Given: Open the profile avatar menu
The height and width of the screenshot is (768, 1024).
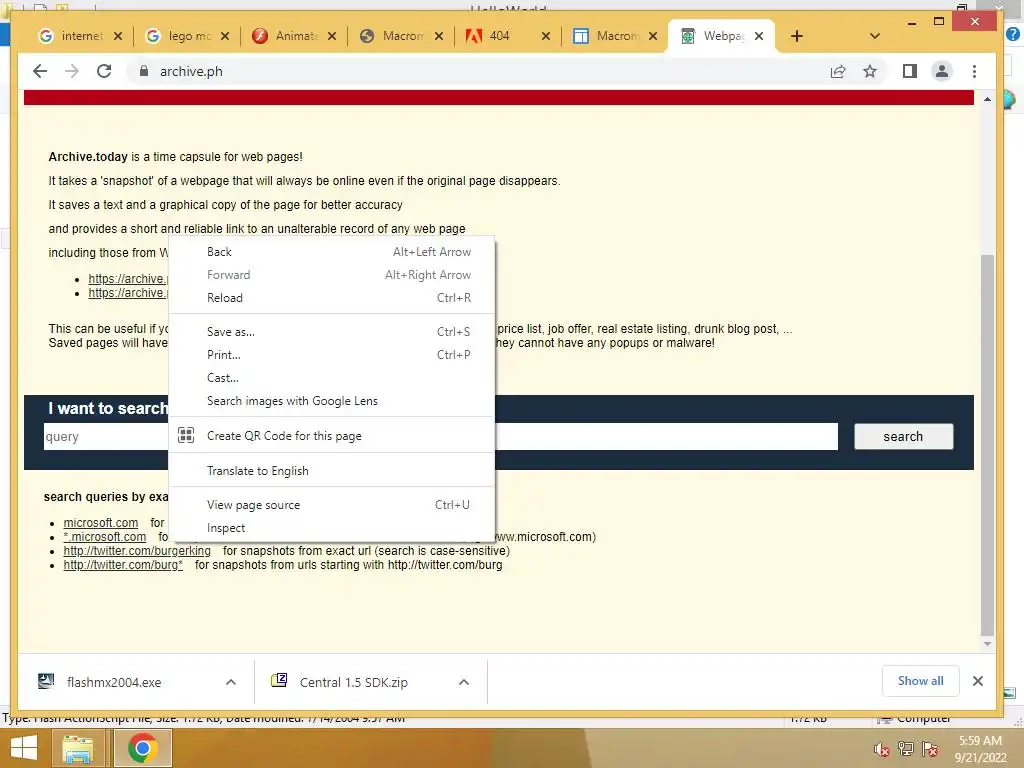Looking at the screenshot, I should point(942,71).
